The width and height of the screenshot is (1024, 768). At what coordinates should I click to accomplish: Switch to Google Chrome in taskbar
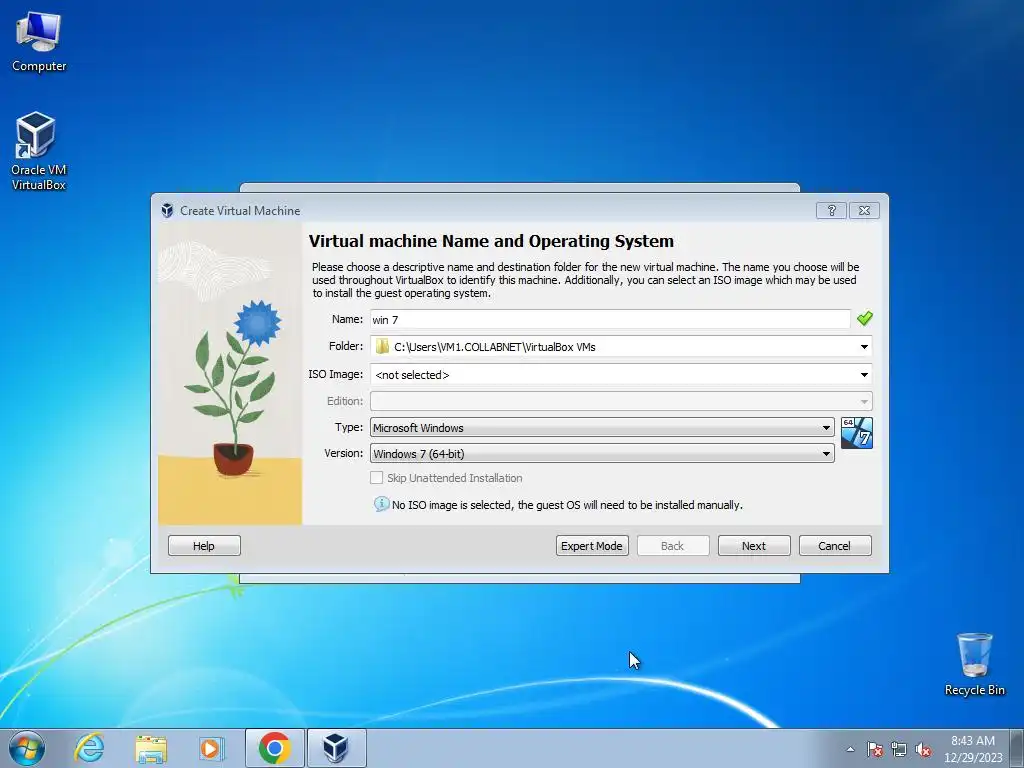(x=274, y=748)
